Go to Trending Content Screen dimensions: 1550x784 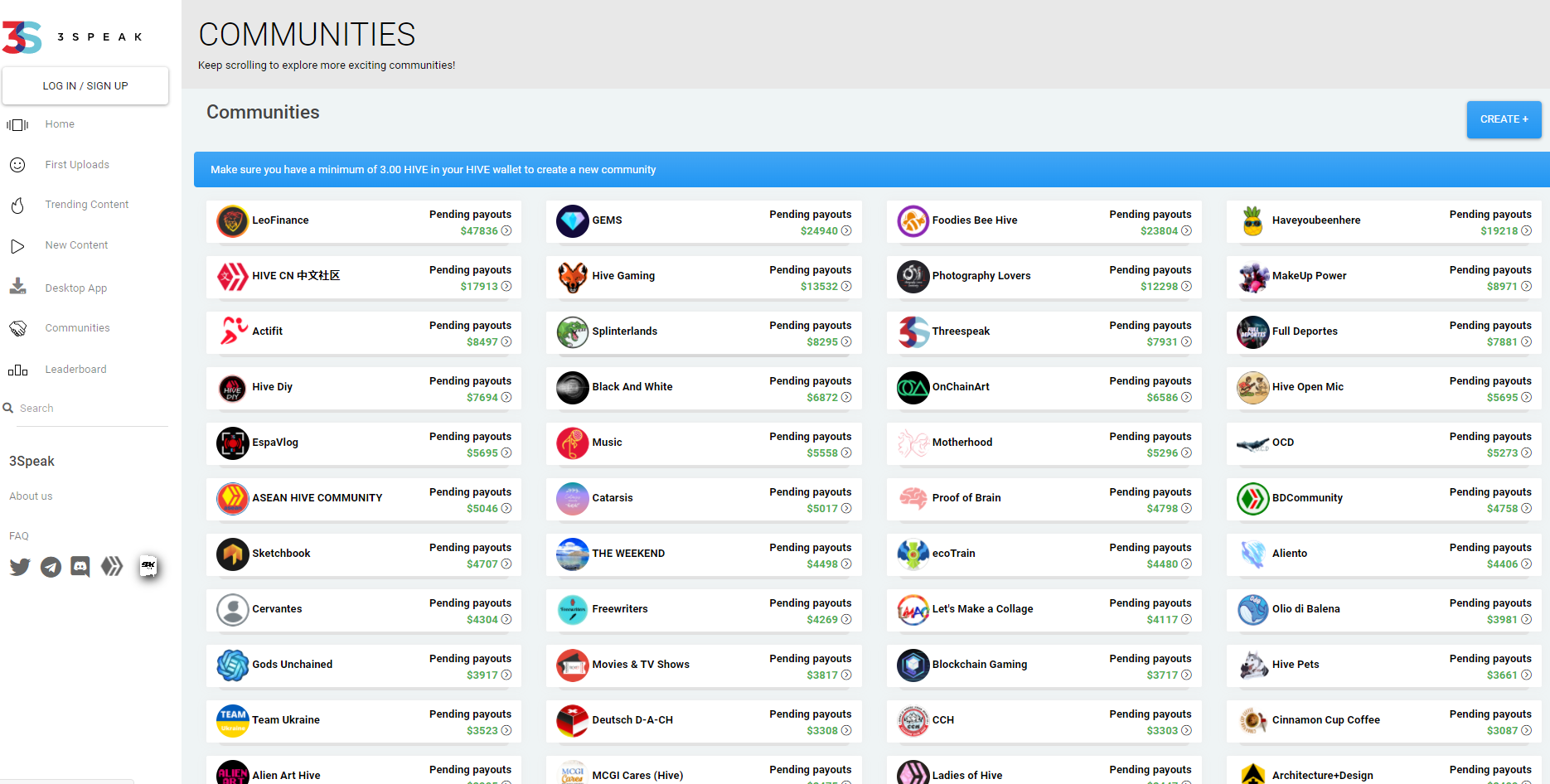[86, 205]
